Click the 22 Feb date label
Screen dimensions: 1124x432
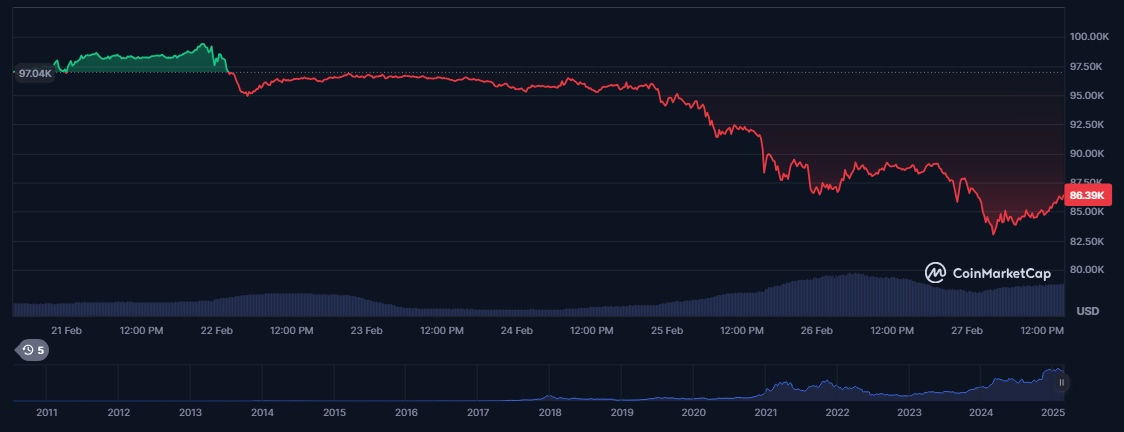click(x=216, y=330)
